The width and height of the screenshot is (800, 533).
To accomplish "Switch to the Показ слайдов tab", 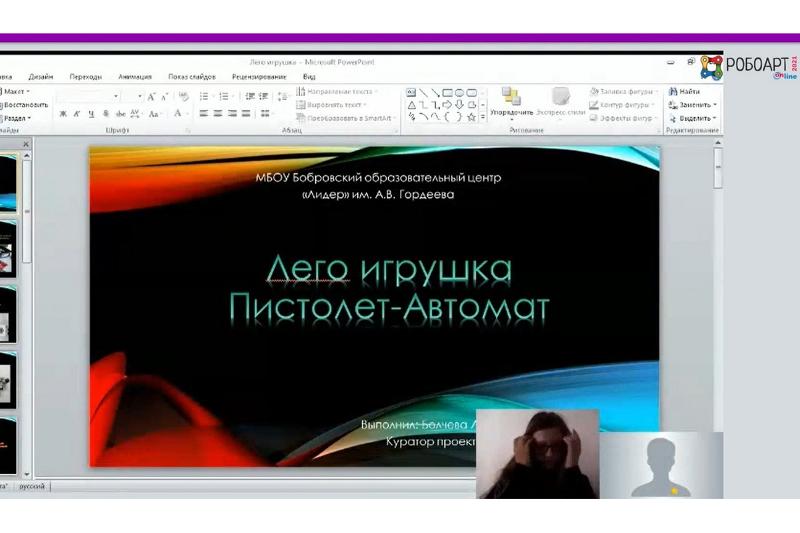I will (x=191, y=76).
